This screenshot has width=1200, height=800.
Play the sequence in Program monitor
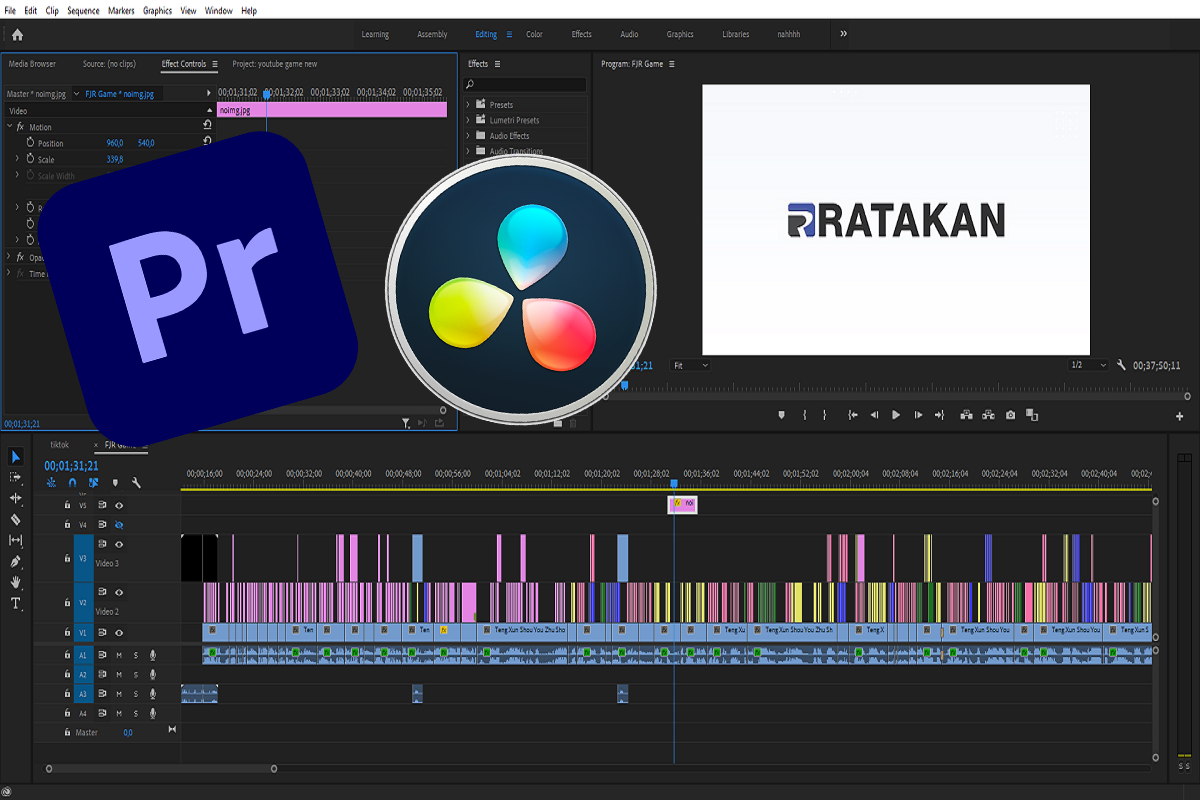pyautogui.click(x=896, y=415)
